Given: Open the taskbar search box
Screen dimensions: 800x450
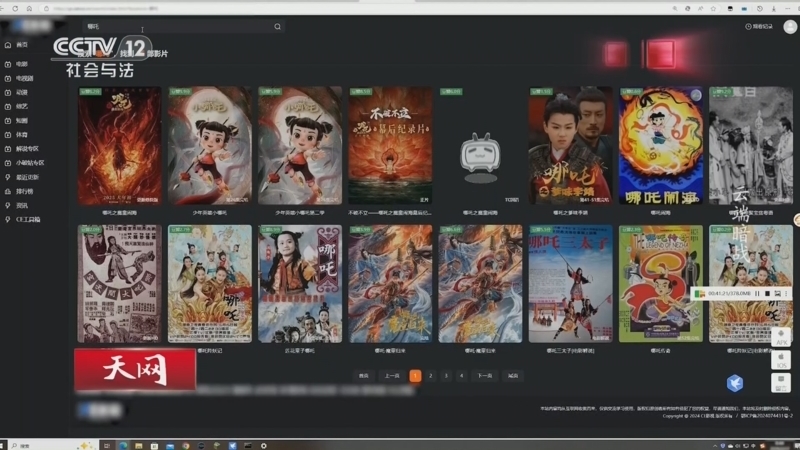Looking at the screenshot, I should [x=51, y=445].
